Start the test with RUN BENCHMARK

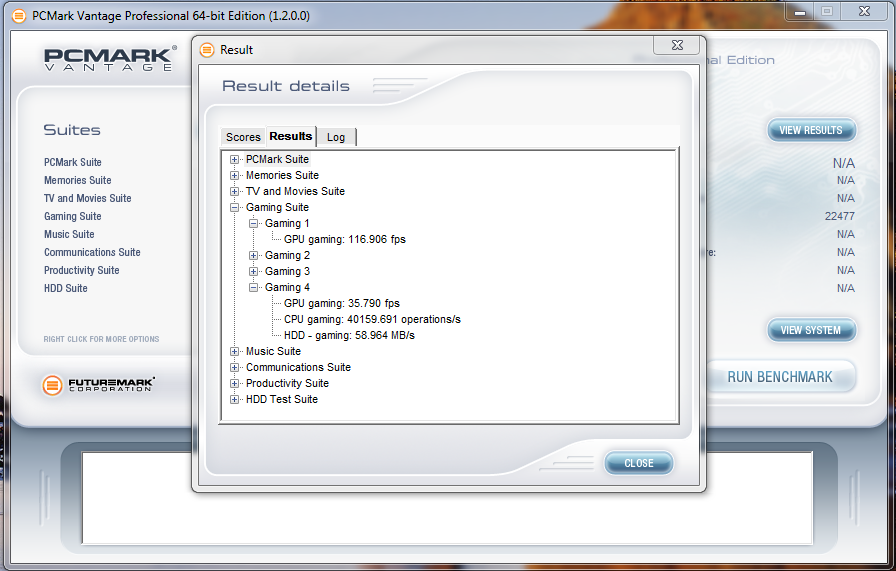780,377
